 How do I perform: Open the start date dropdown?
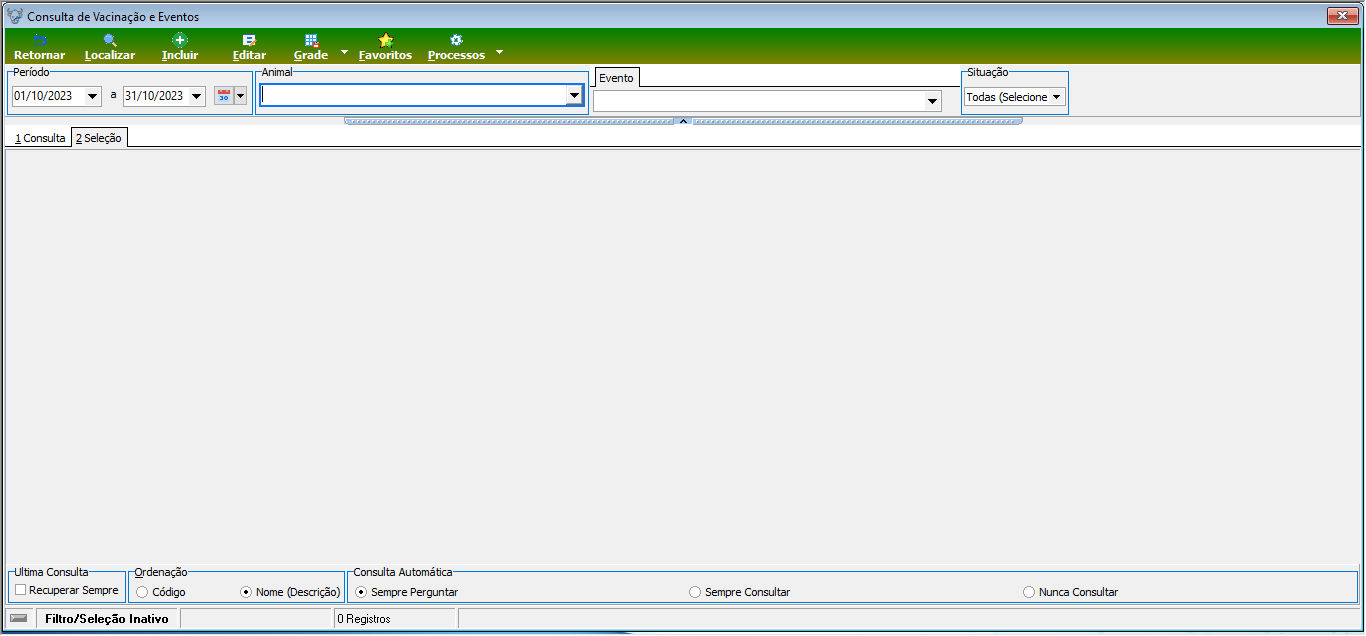(93, 96)
